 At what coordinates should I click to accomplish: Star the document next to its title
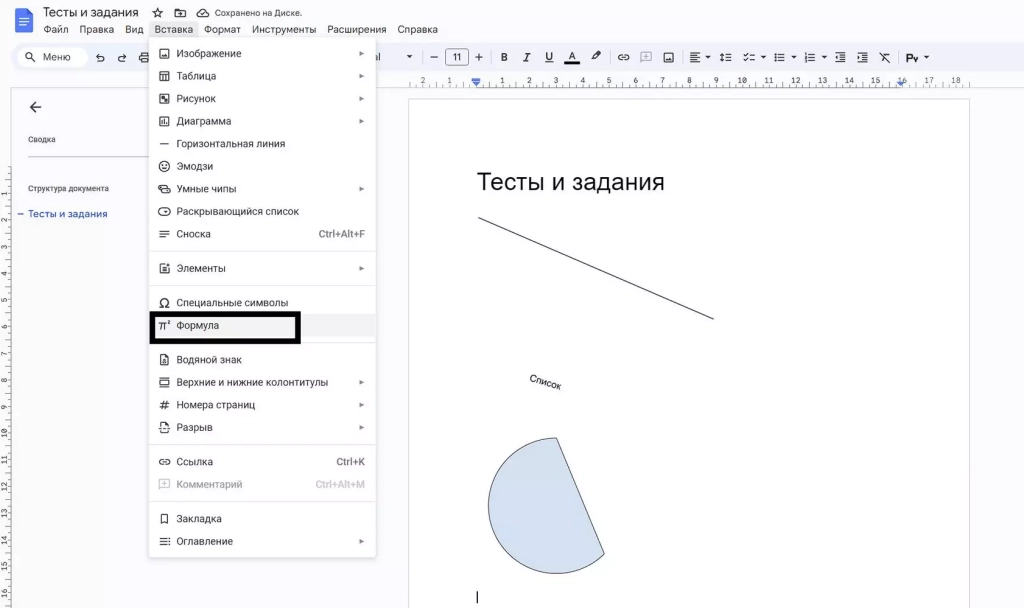tap(156, 12)
